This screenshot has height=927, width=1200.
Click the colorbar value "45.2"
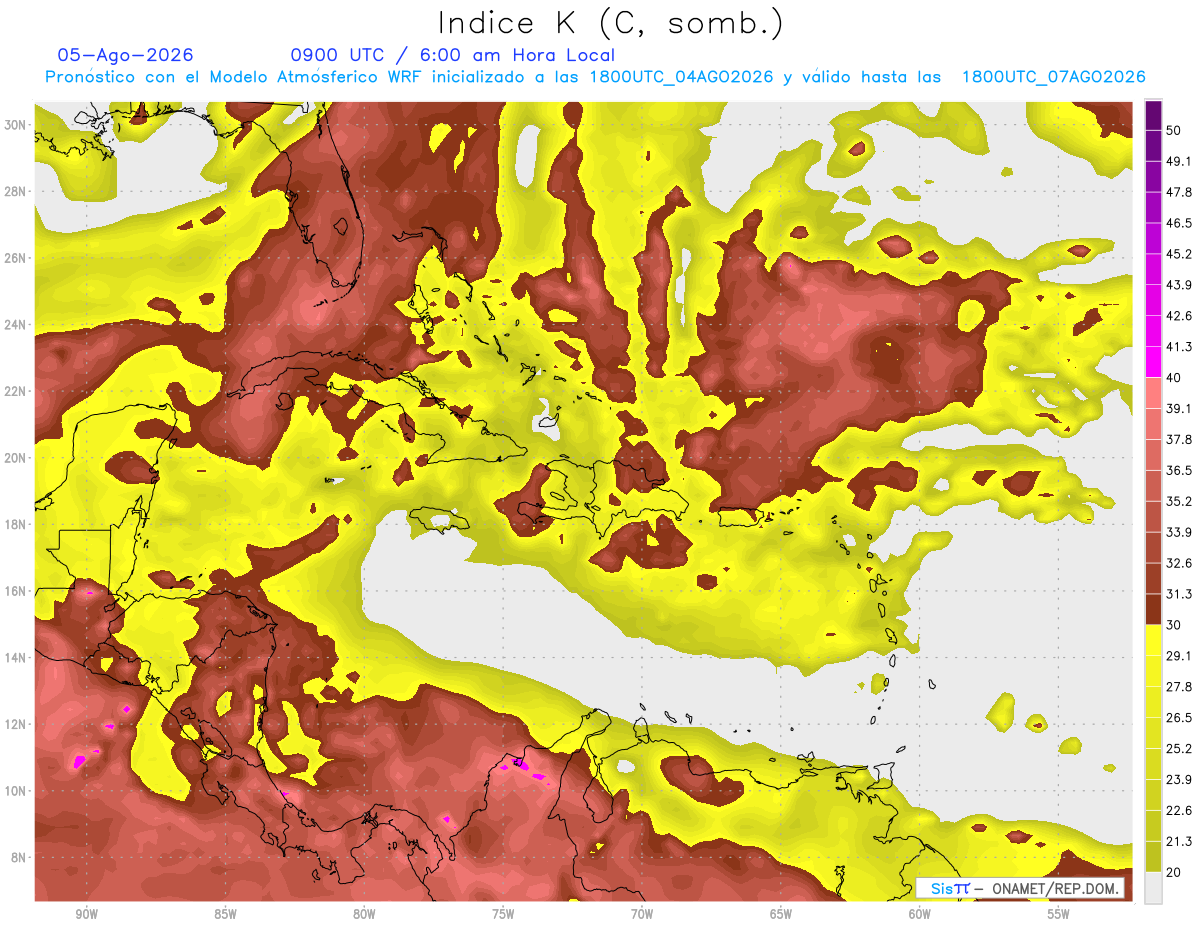1178,254
